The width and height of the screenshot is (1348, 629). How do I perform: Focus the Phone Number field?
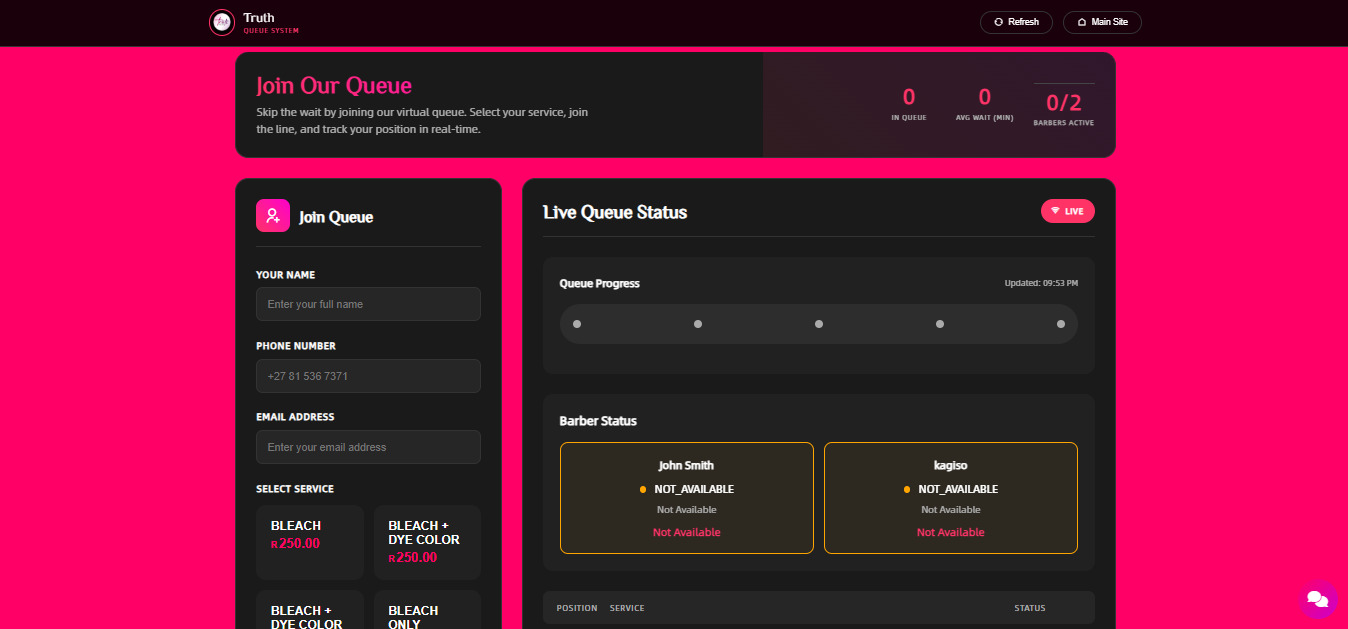368,376
